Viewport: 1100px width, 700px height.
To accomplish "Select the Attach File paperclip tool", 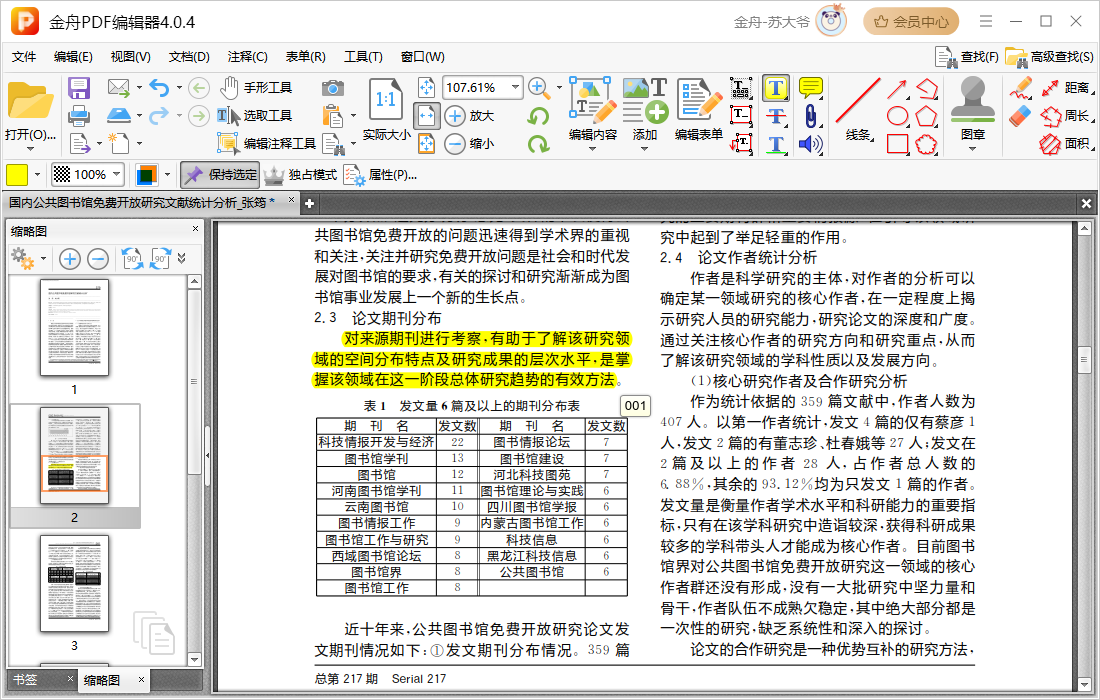I will click(x=810, y=116).
